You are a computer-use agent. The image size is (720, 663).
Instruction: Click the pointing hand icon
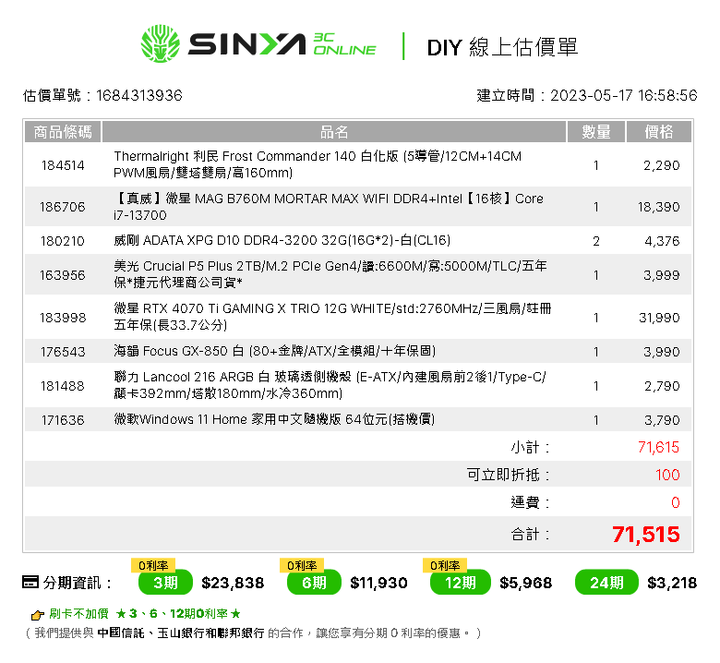(37, 614)
